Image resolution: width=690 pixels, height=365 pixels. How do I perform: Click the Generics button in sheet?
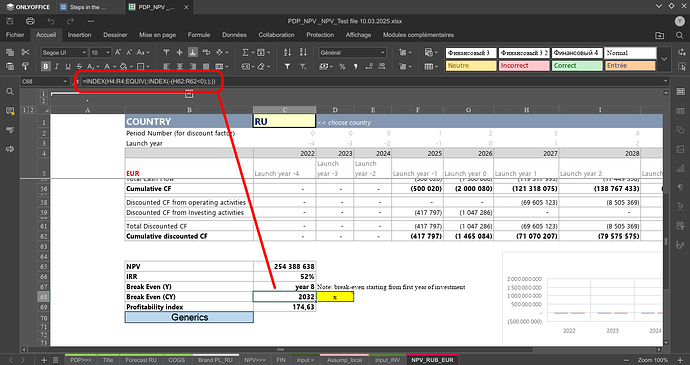coord(189,317)
